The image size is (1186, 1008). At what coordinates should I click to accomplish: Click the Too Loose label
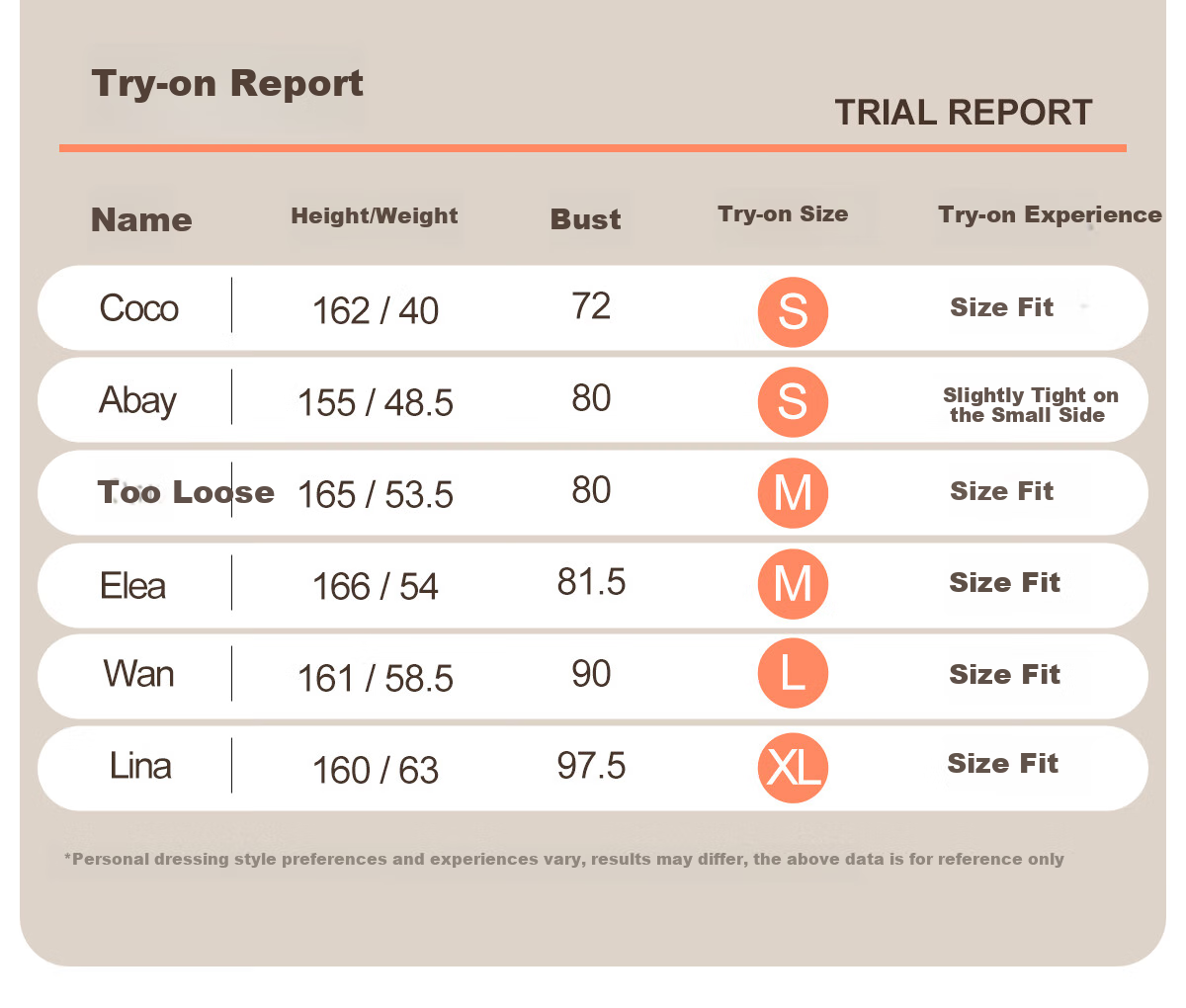[x=186, y=492]
